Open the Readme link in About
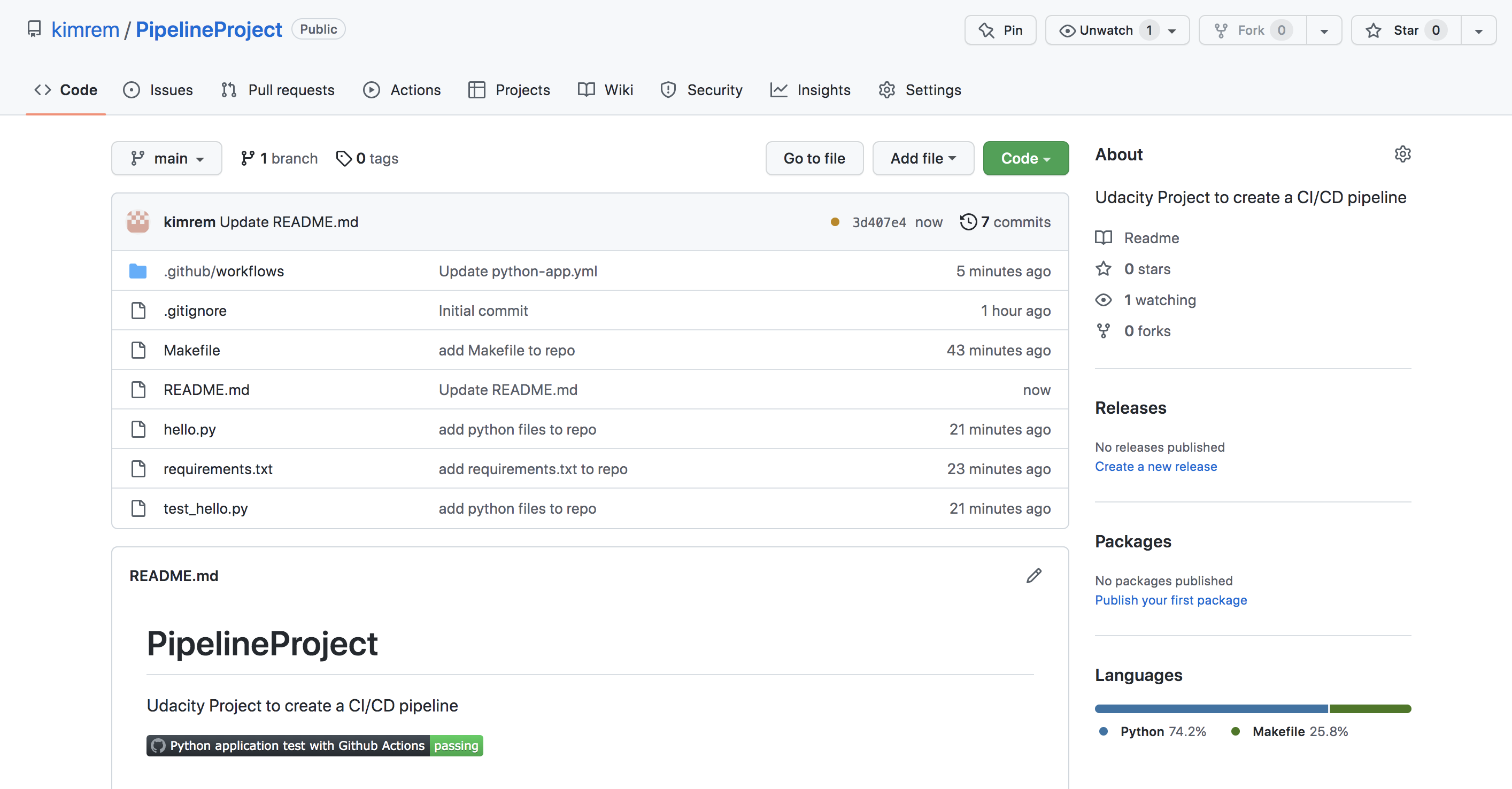 pos(1137,238)
